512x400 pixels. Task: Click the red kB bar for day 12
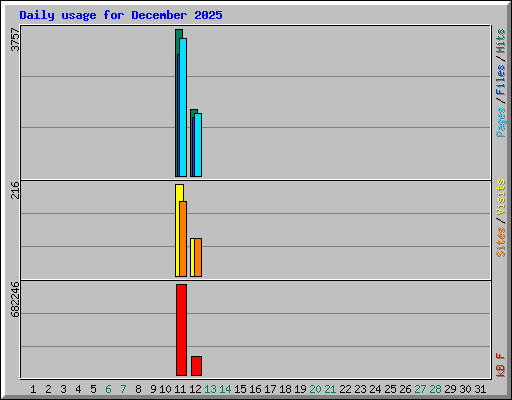click(x=197, y=366)
